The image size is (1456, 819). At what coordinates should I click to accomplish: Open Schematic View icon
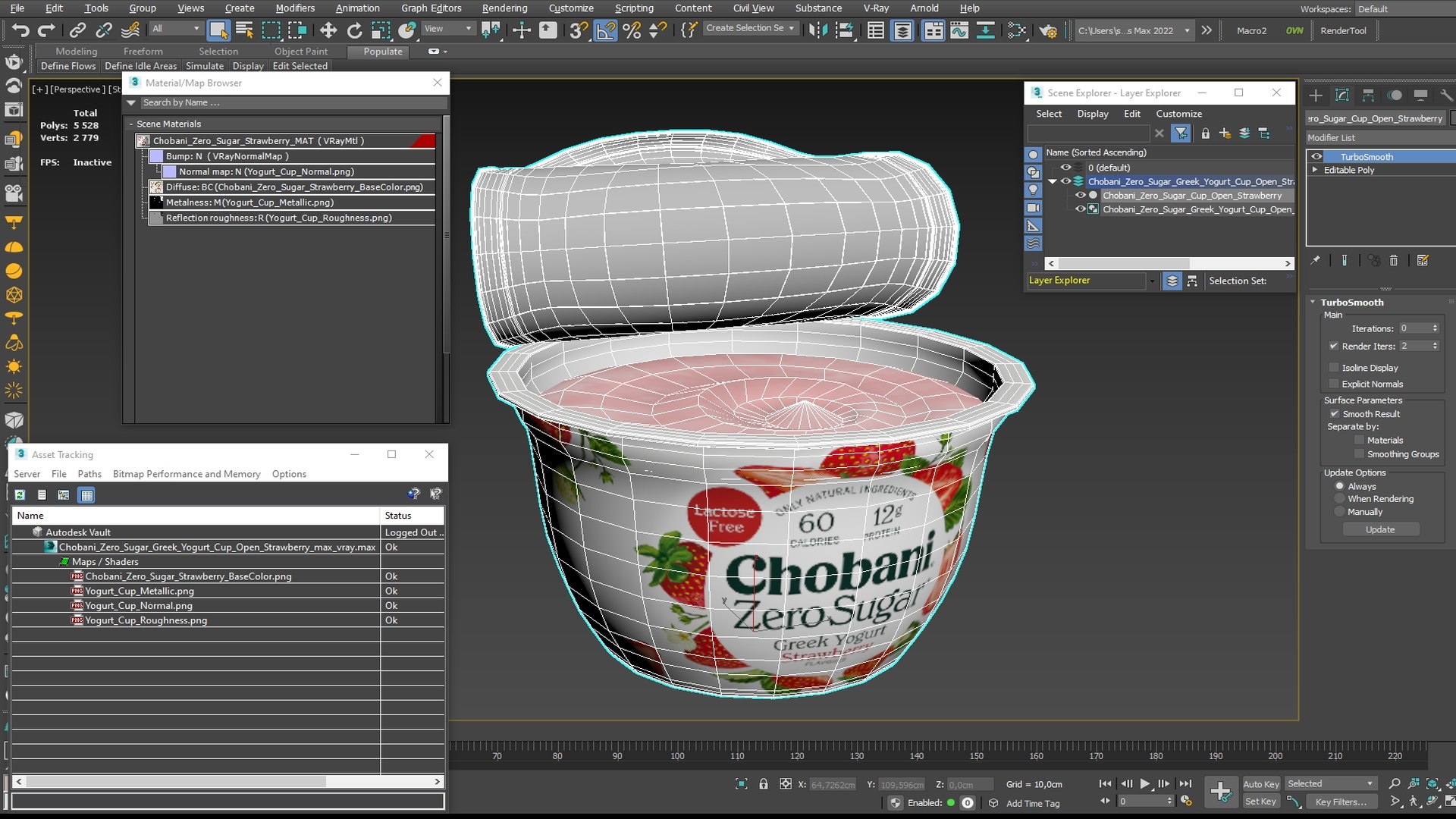(x=1017, y=30)
